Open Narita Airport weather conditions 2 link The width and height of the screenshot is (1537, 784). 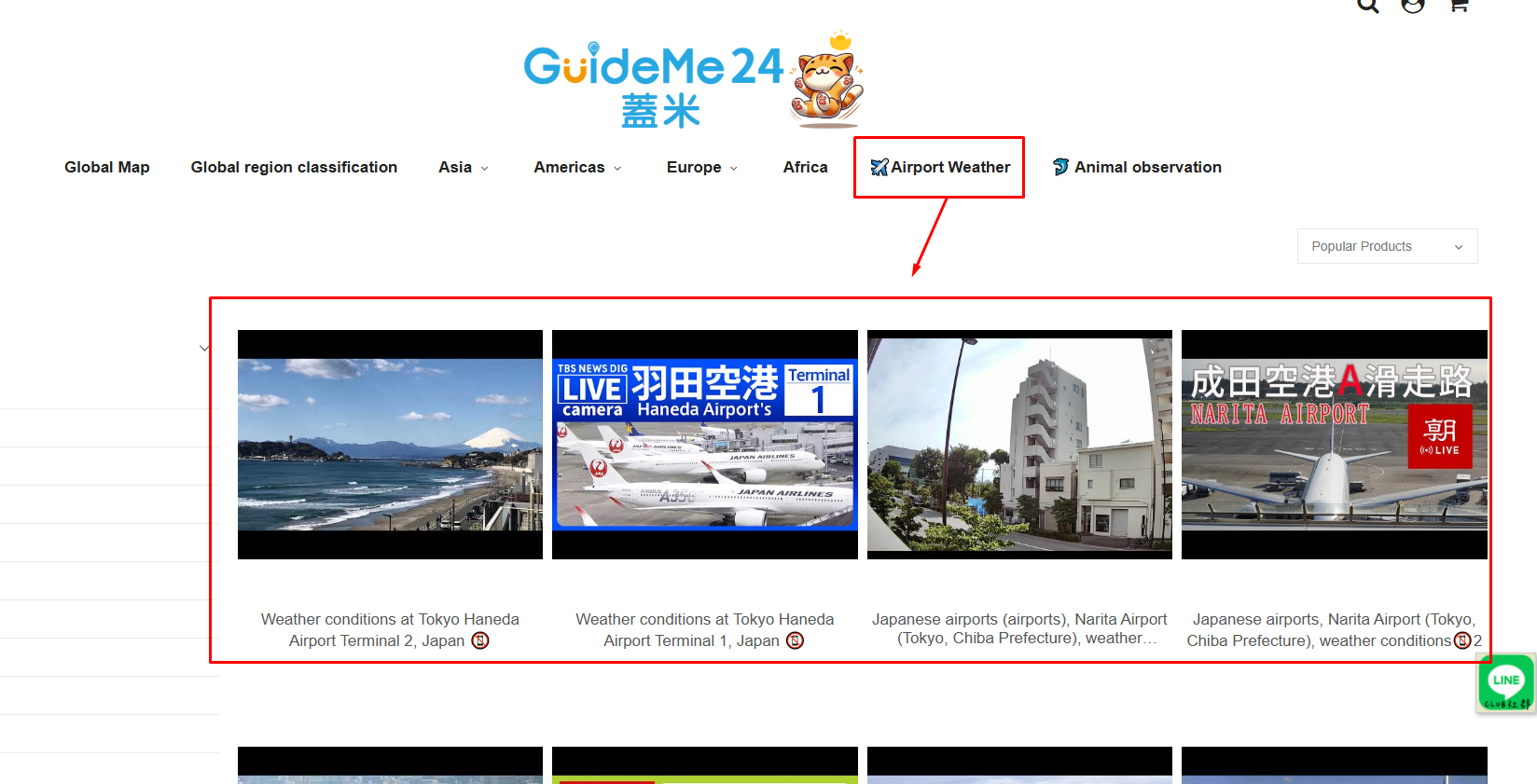point(1334,630)
